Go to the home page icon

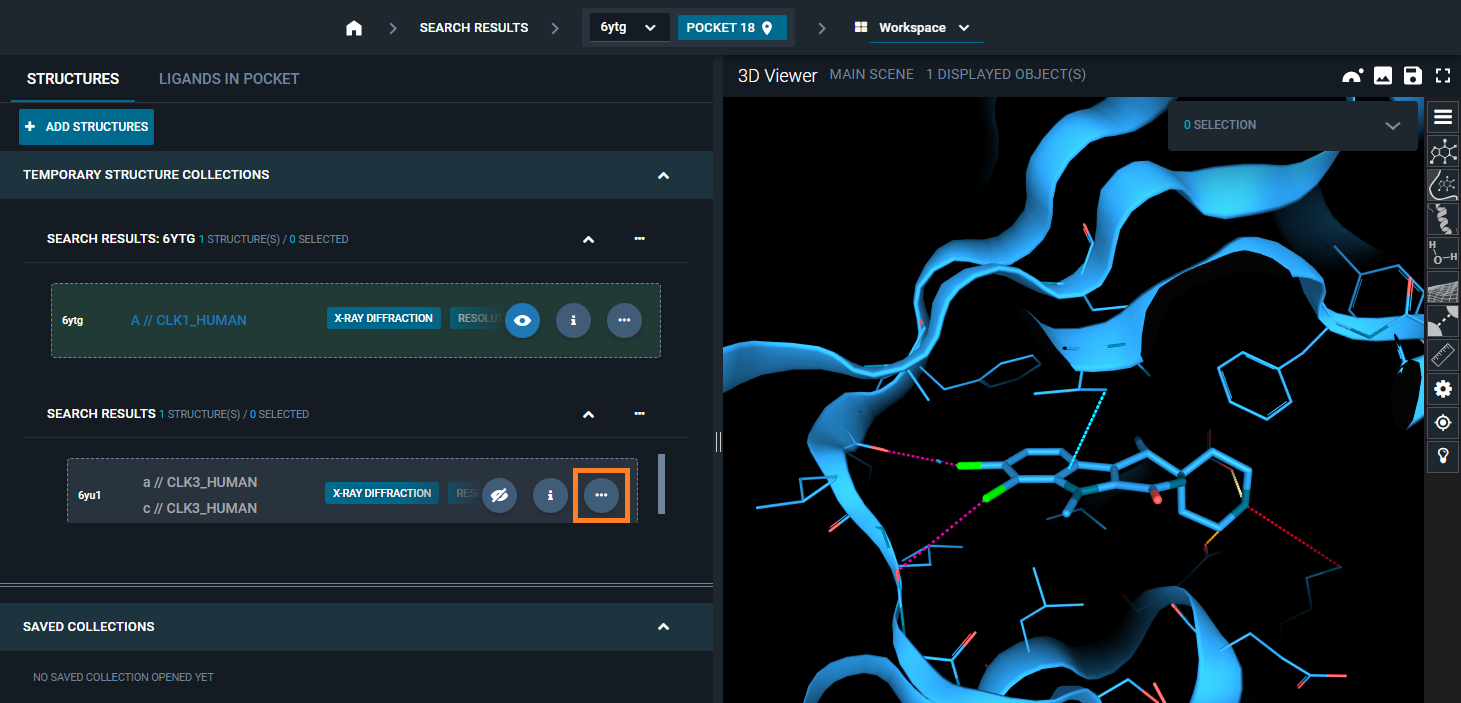(x=354, y=28)
